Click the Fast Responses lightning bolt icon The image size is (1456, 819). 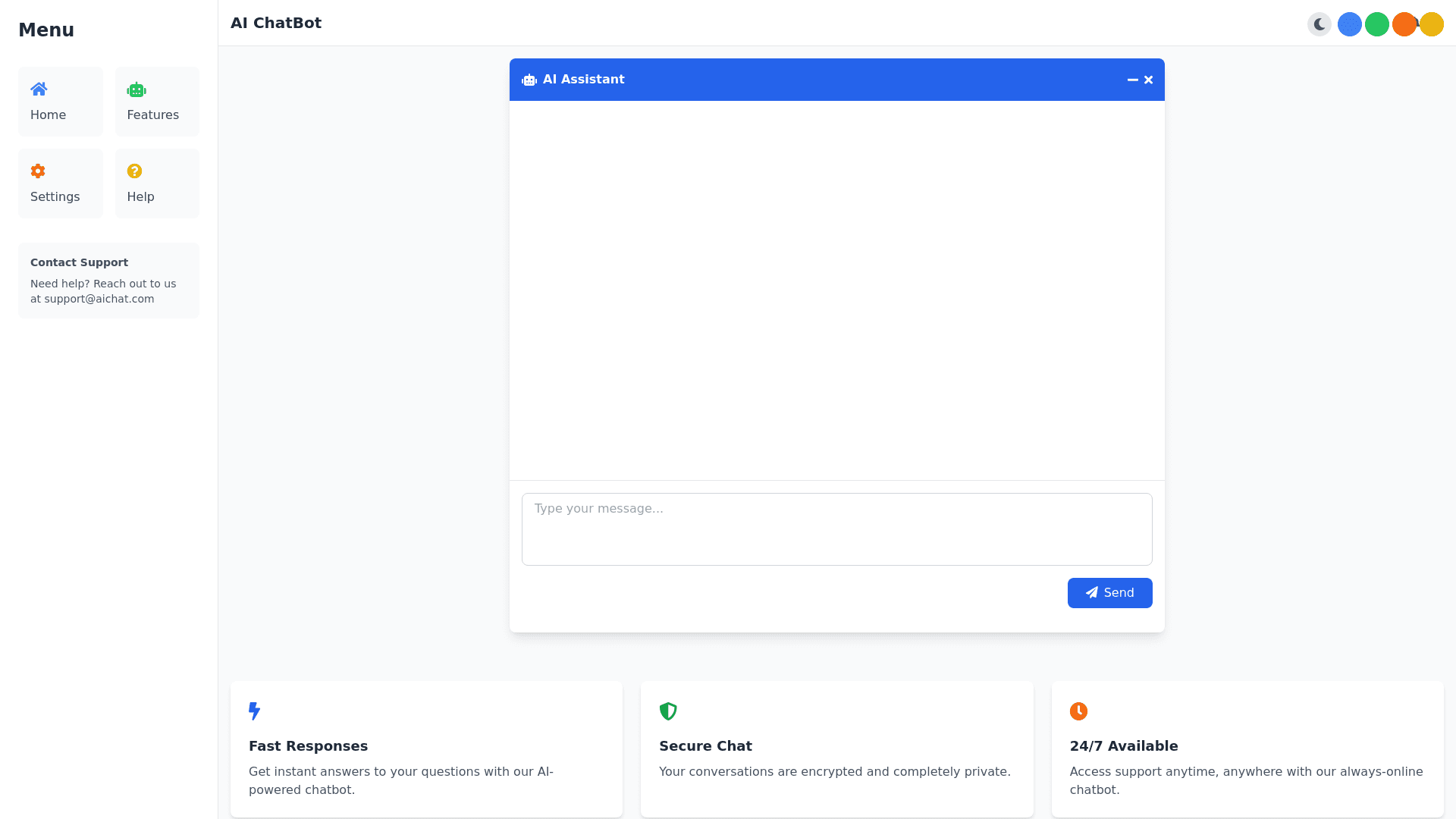254,711
